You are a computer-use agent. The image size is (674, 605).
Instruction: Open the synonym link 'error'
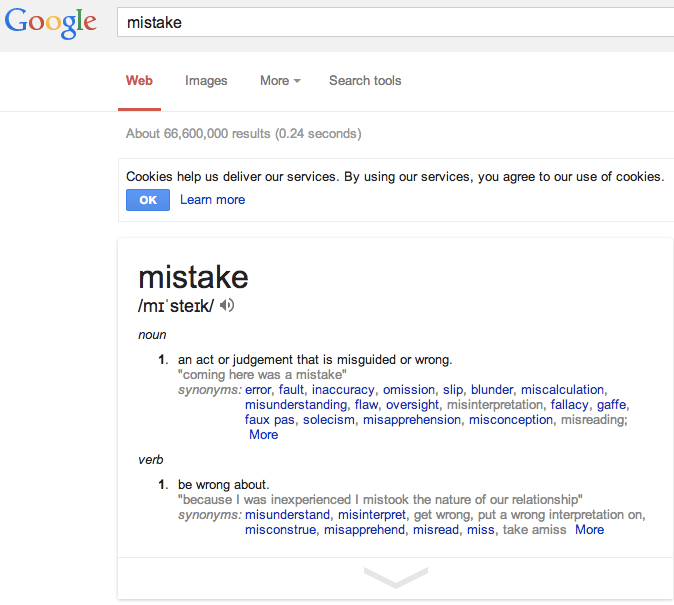(258, 390)
